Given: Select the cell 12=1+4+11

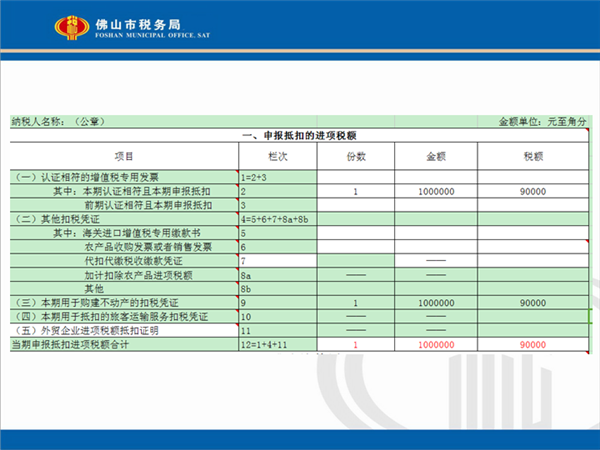Looking at the screenshot, I should point(278,344).
